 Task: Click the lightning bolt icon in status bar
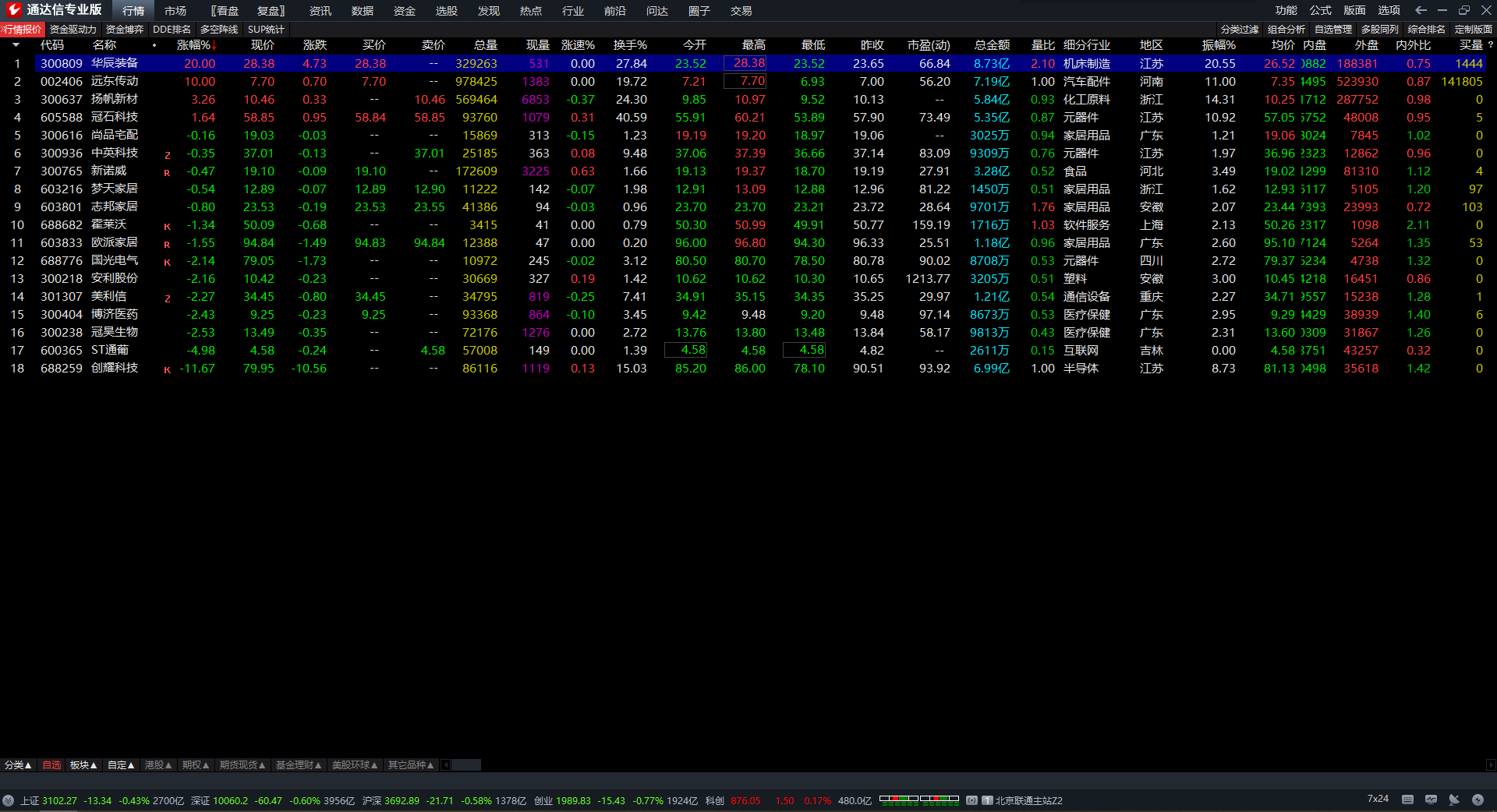1478,800
